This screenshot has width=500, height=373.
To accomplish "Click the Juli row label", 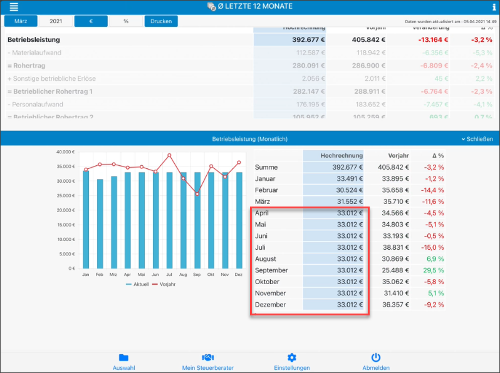I will pyautogui.click(x=260, y=247).
